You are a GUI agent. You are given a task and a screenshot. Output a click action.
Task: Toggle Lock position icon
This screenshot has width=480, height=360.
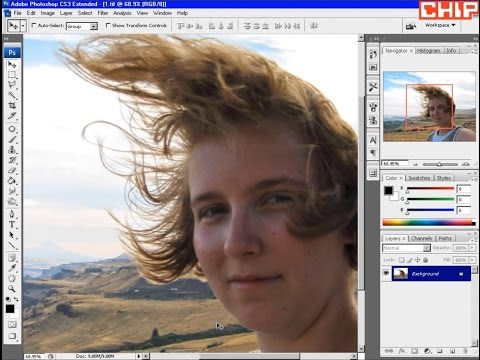tap(417, 260)
